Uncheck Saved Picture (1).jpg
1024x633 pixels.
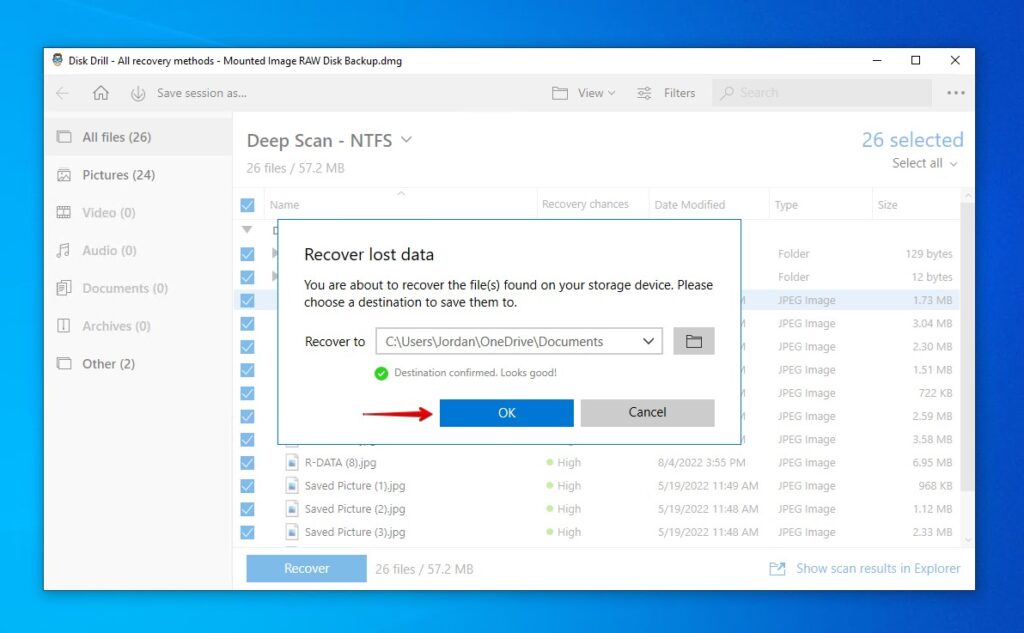(x=247, y=485)
